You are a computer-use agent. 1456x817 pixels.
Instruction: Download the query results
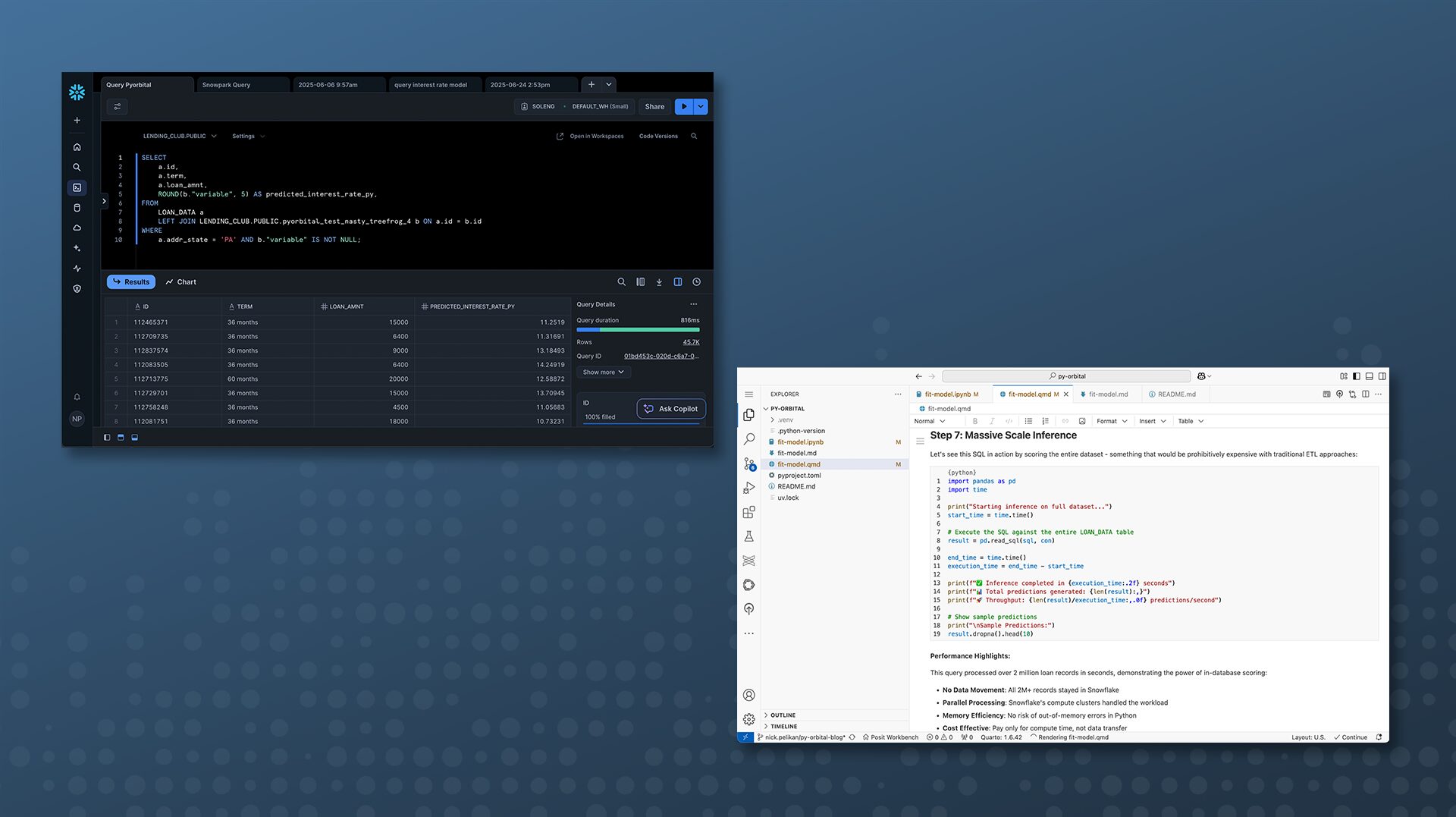659,282
